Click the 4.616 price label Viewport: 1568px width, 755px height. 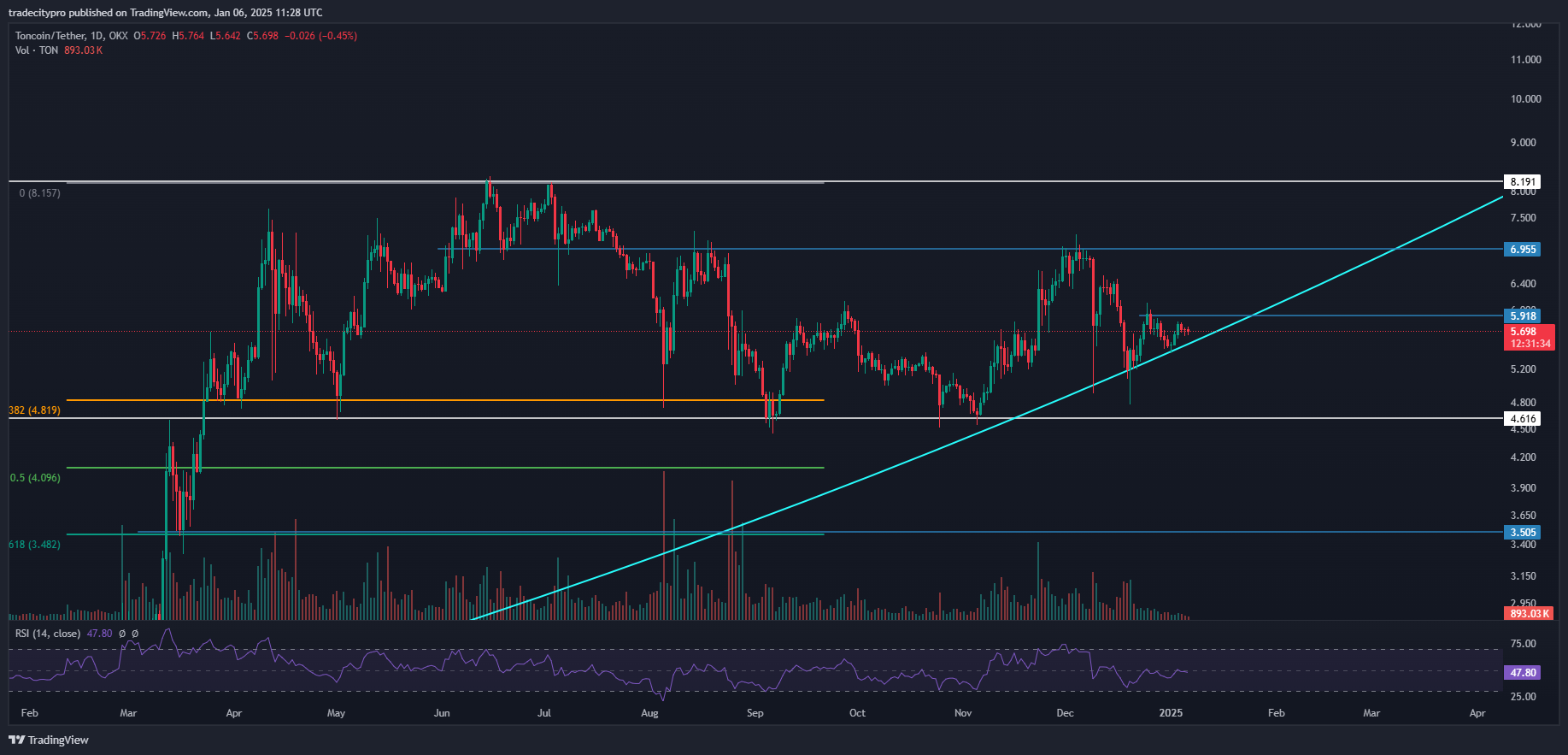(1523, 419)
